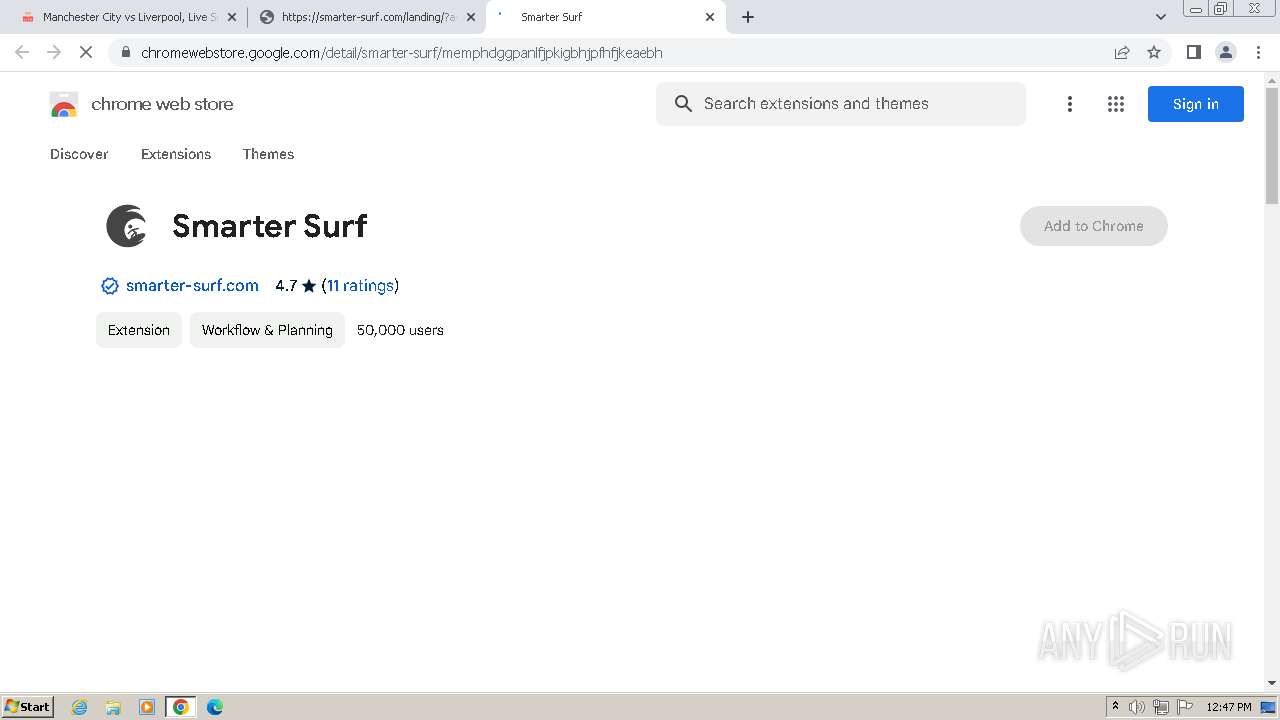
Task: Click the 12:47 PM clock
Action: point(1229,707)
